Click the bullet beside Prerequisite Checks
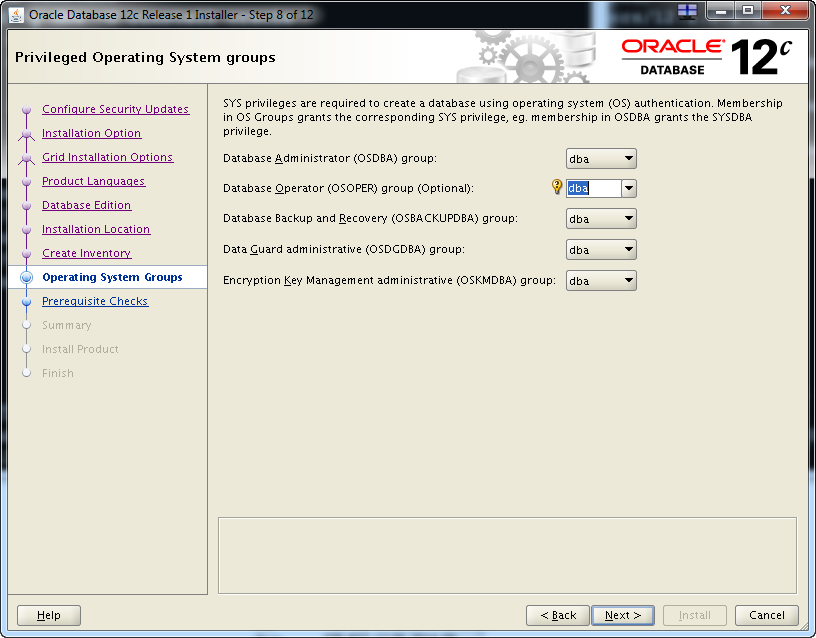 point(27,301)
